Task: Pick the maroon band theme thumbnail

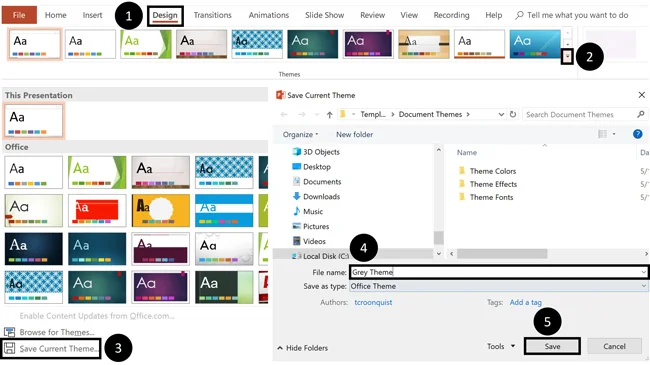Action: pos(160,248)
